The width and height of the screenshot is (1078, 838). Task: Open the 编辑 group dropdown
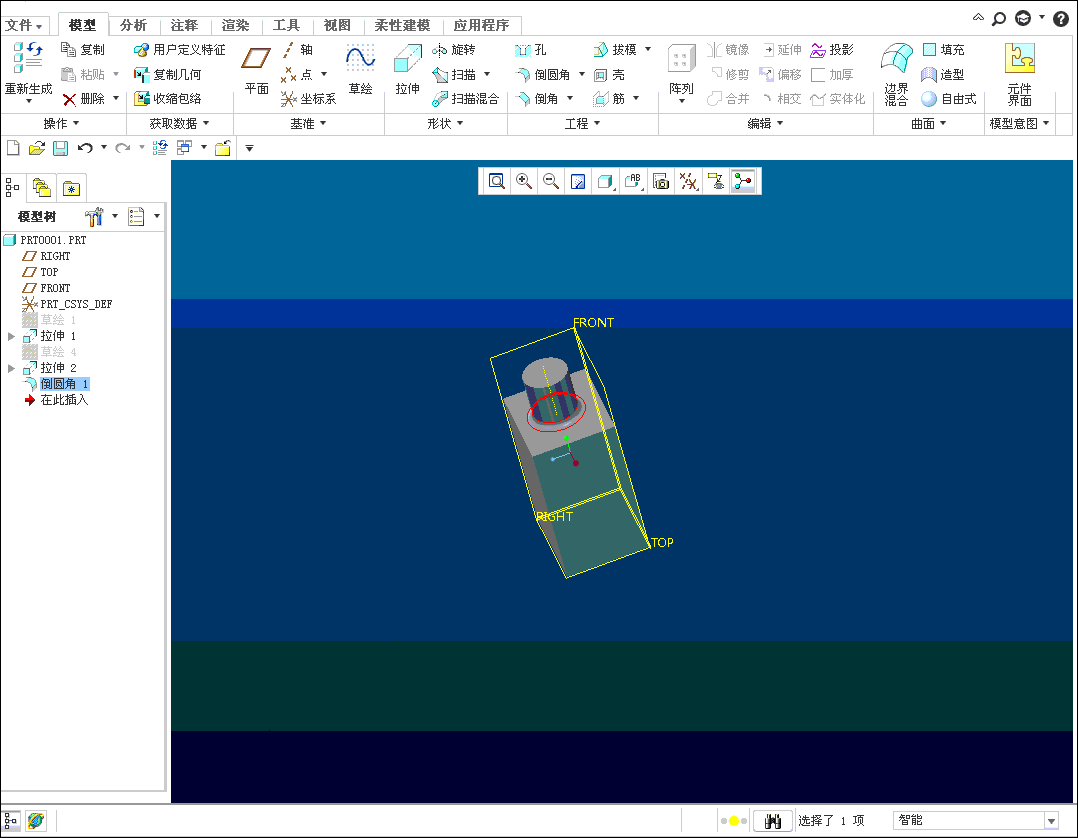[765, 124]
